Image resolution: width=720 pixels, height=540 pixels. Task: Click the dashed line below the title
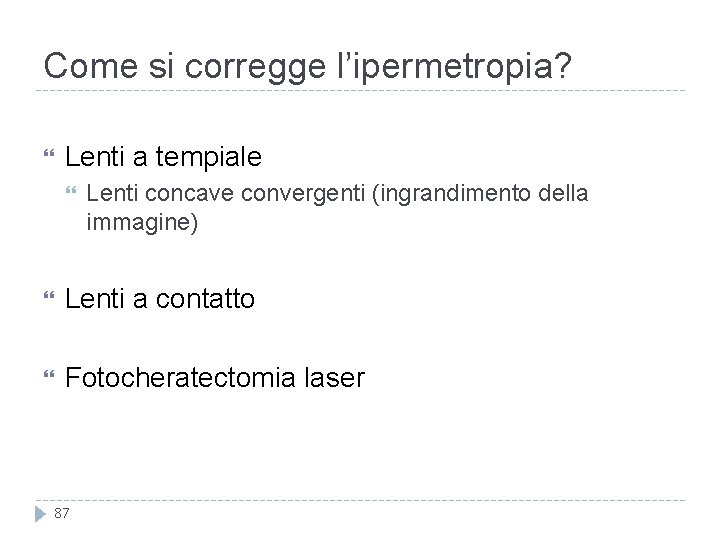(x=360, y=91)
